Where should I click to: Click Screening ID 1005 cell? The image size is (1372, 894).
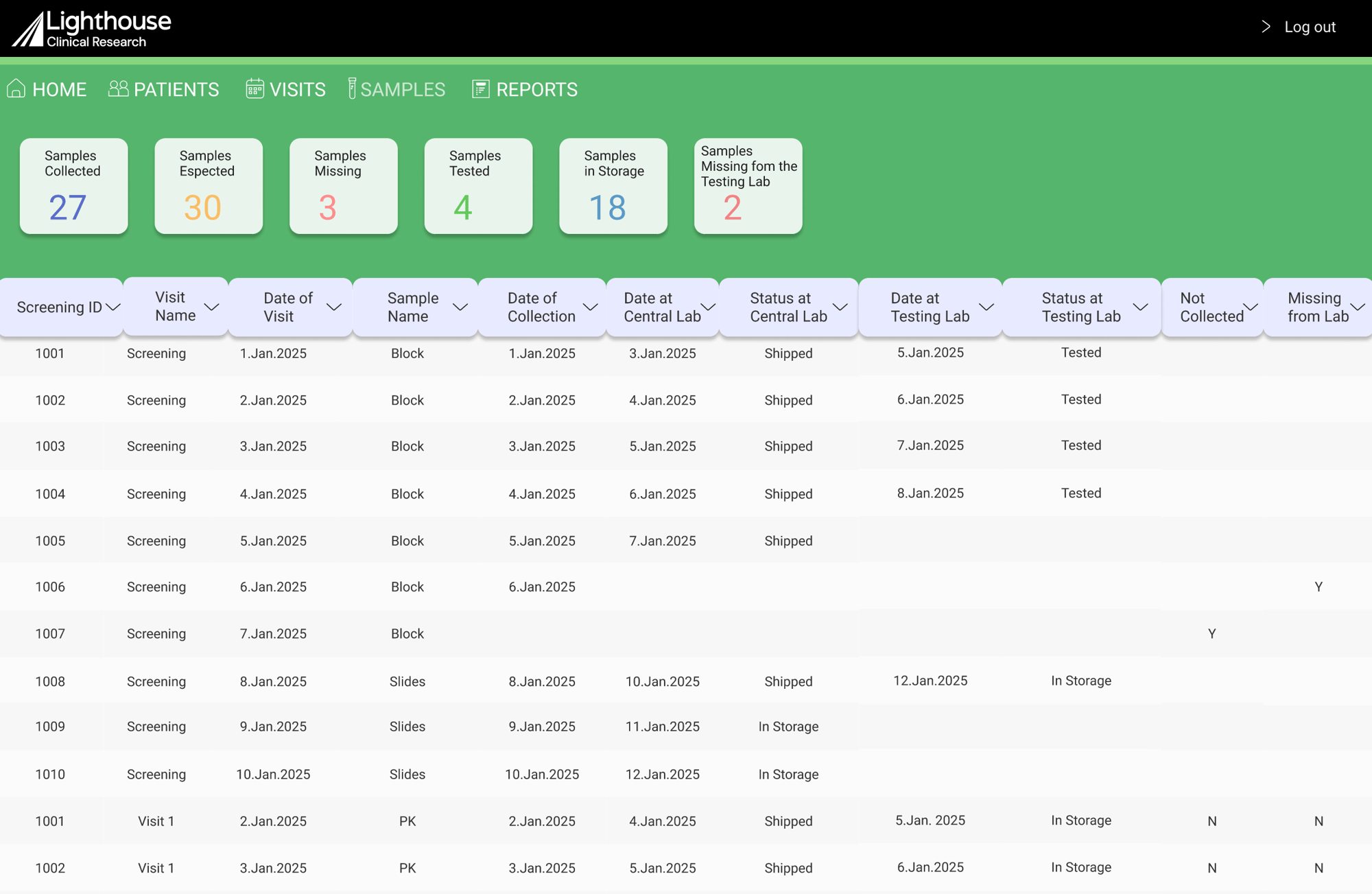point(50,541)
